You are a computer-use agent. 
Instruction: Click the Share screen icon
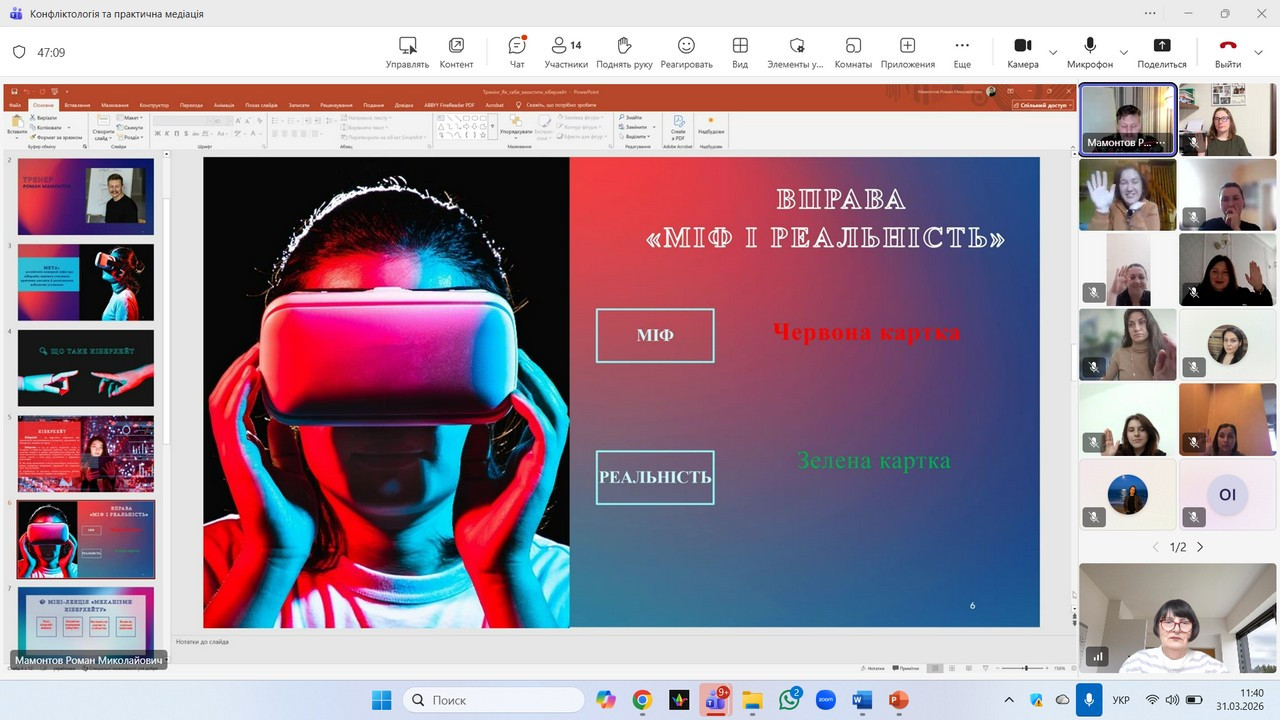click(x=1161, y=52)
